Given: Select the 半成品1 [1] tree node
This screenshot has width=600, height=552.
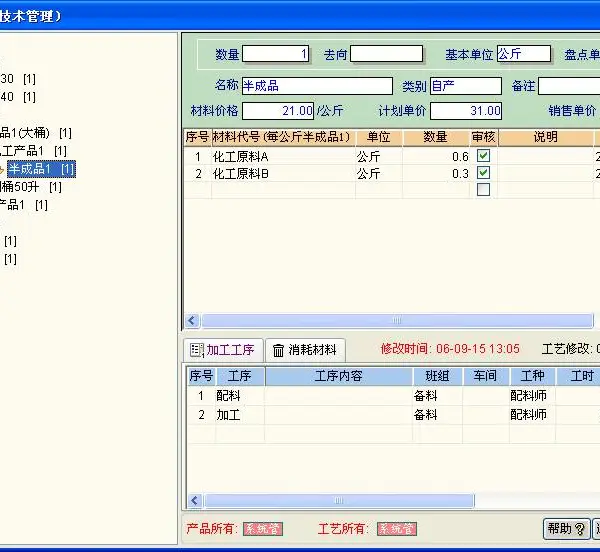Looking at the screenshot, I should click(41, 169).
